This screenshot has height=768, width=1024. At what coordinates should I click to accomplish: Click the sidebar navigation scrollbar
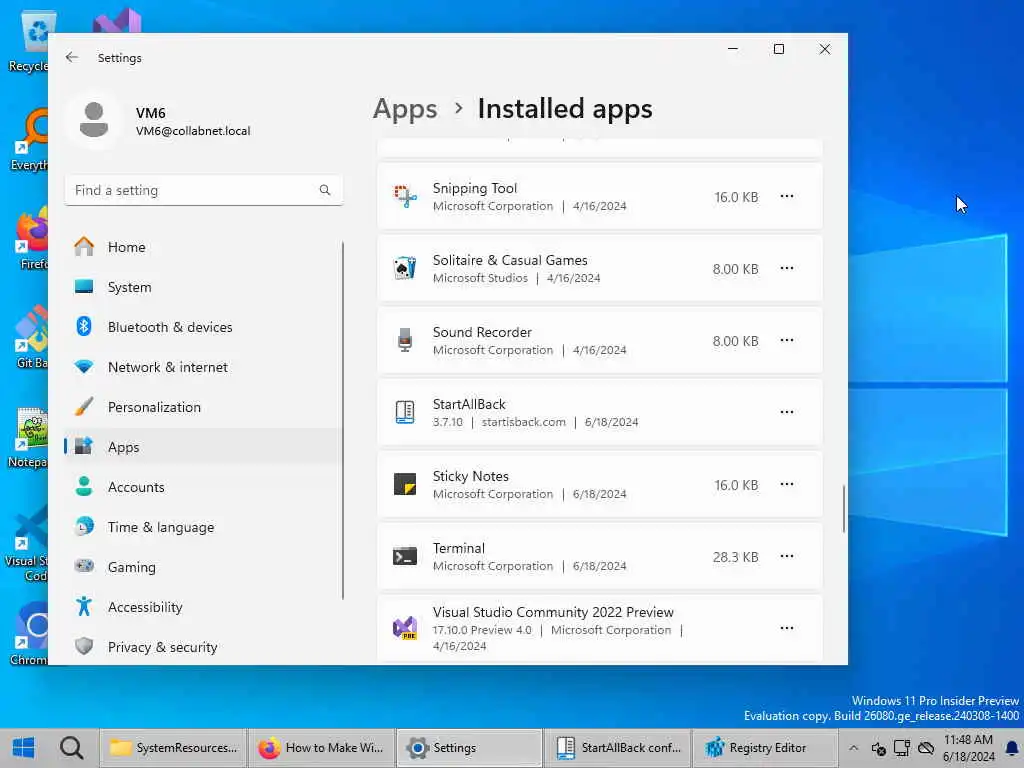pos(343,420)
